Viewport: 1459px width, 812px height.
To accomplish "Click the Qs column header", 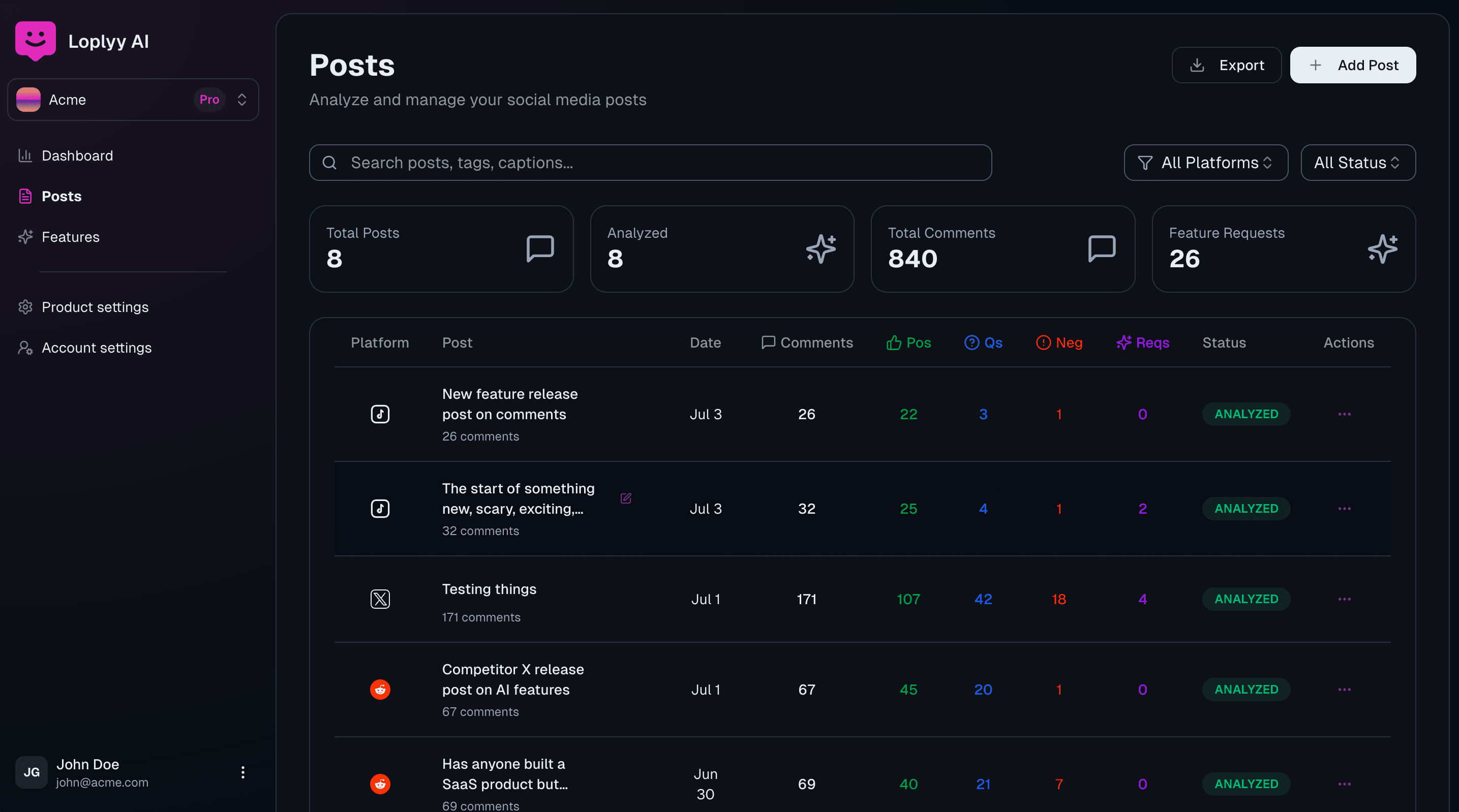I will pos(983,343).
